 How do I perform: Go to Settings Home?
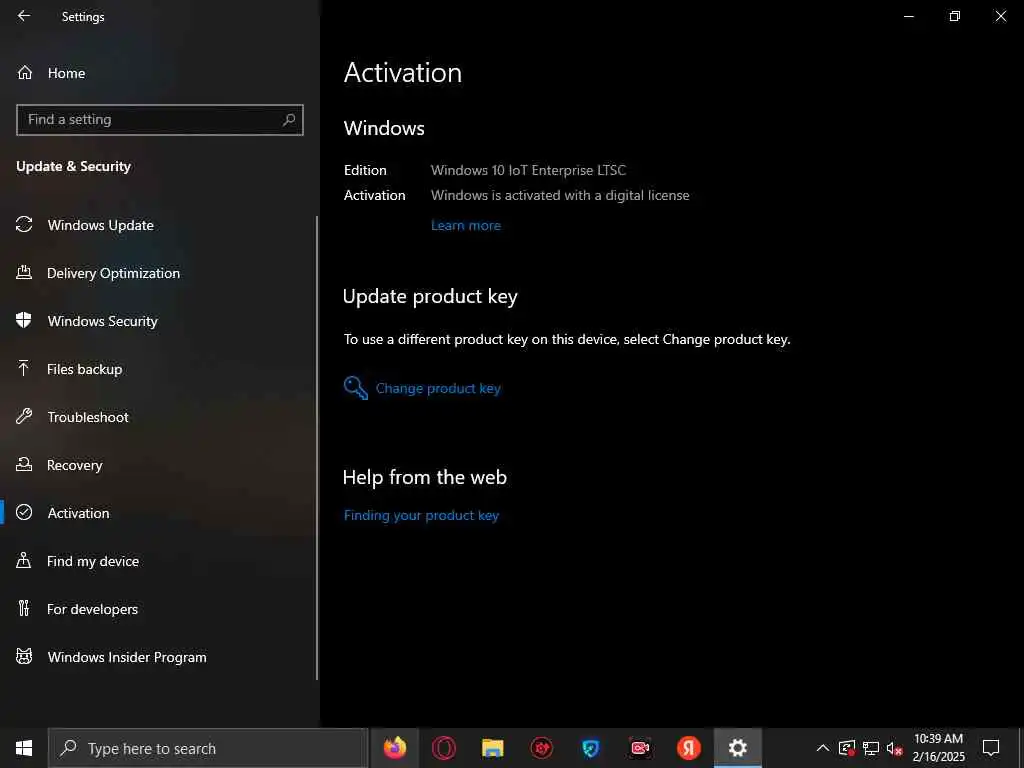tap(66, 73)
